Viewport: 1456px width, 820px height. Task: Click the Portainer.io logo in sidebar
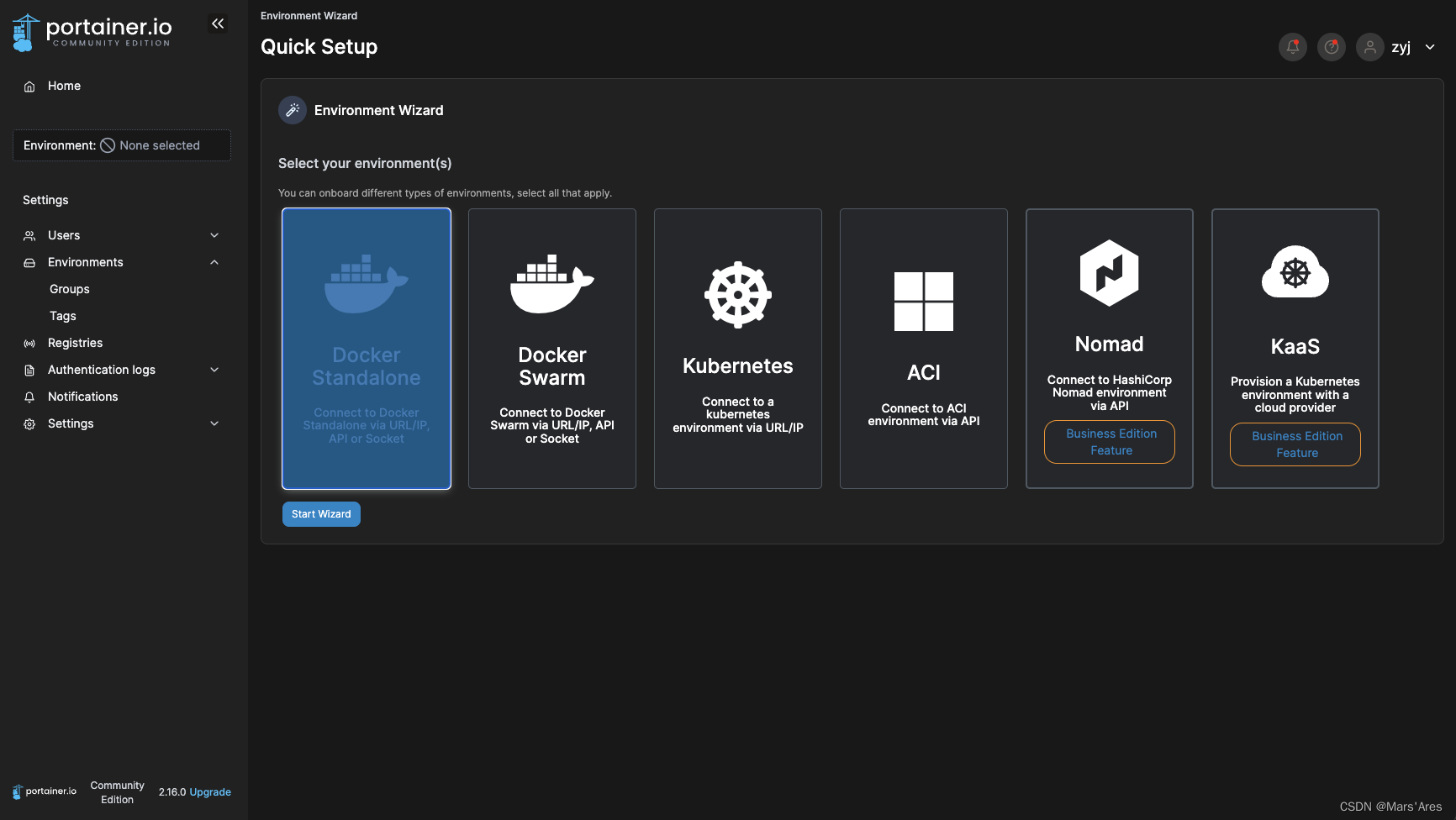pyautogui.click(x=92, y=32)
